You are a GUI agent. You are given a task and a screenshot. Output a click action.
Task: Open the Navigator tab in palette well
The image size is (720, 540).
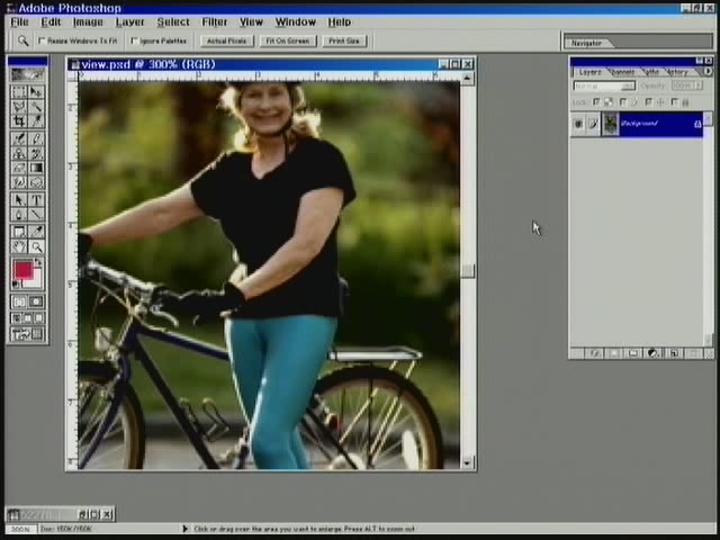coord(586,43)
